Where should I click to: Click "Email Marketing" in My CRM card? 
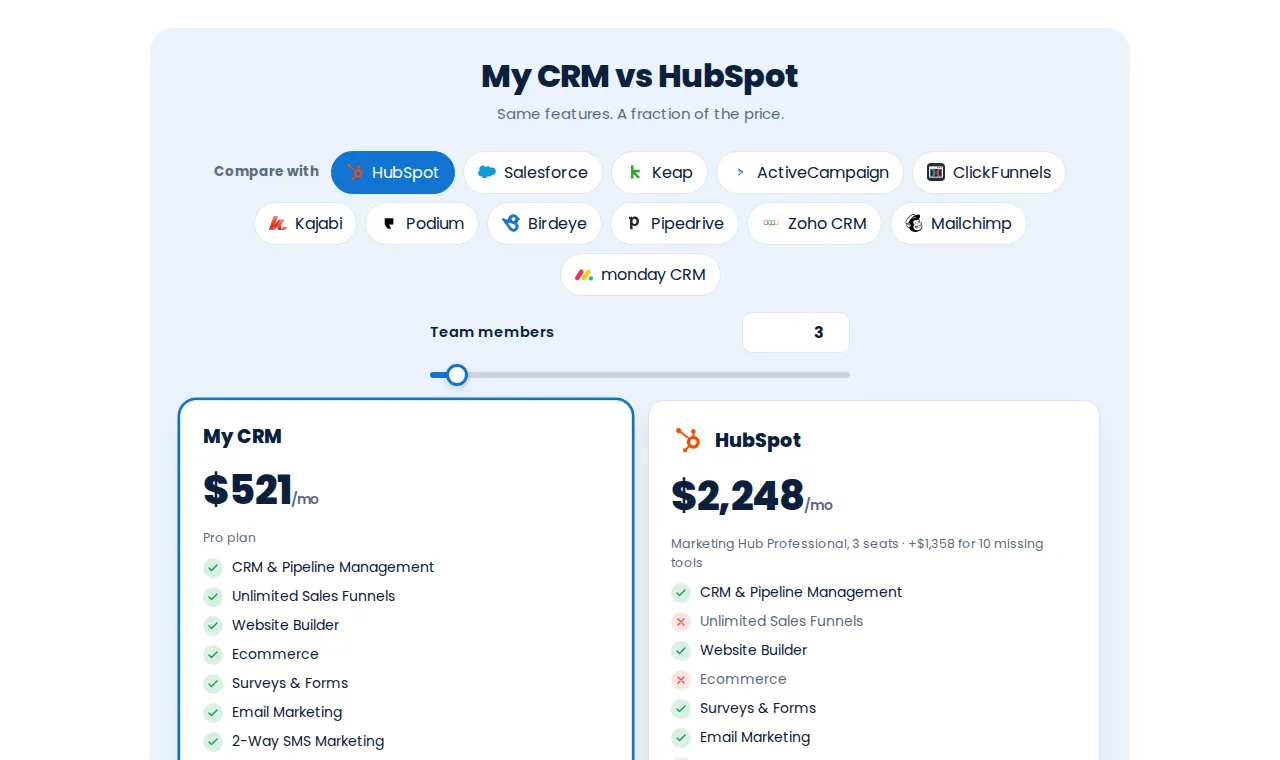coord(287,712)
